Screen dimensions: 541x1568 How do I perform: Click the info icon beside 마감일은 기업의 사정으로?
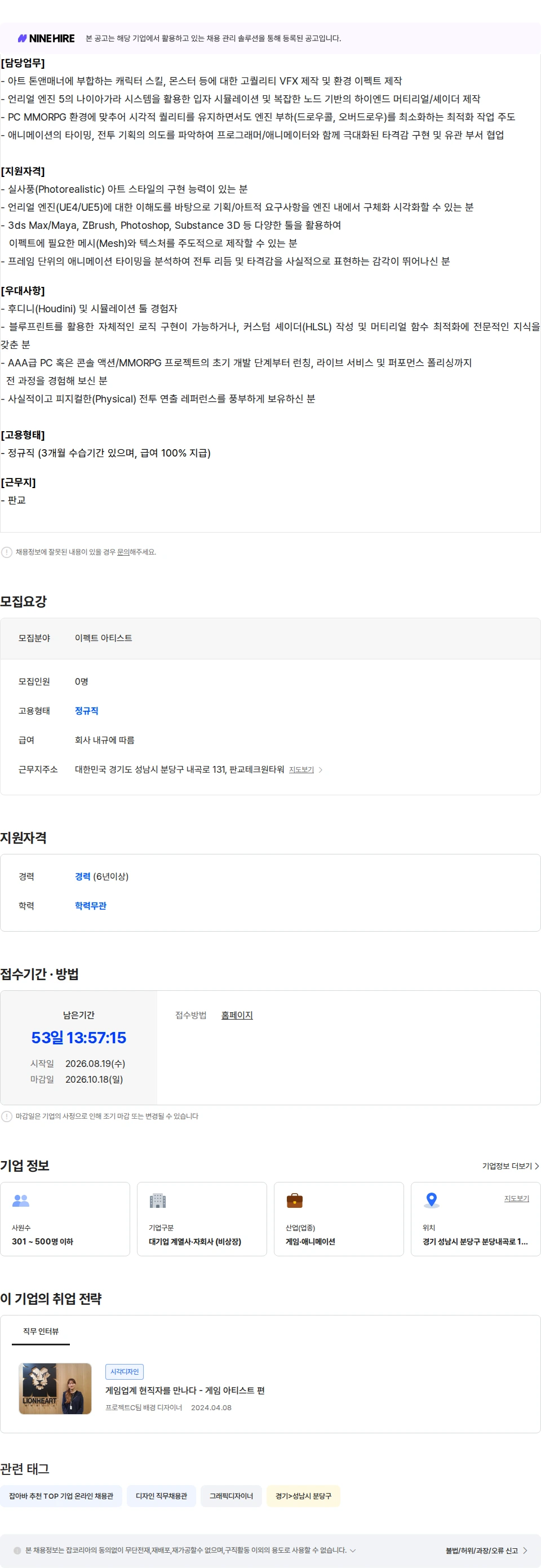(x=7, y=1117)
